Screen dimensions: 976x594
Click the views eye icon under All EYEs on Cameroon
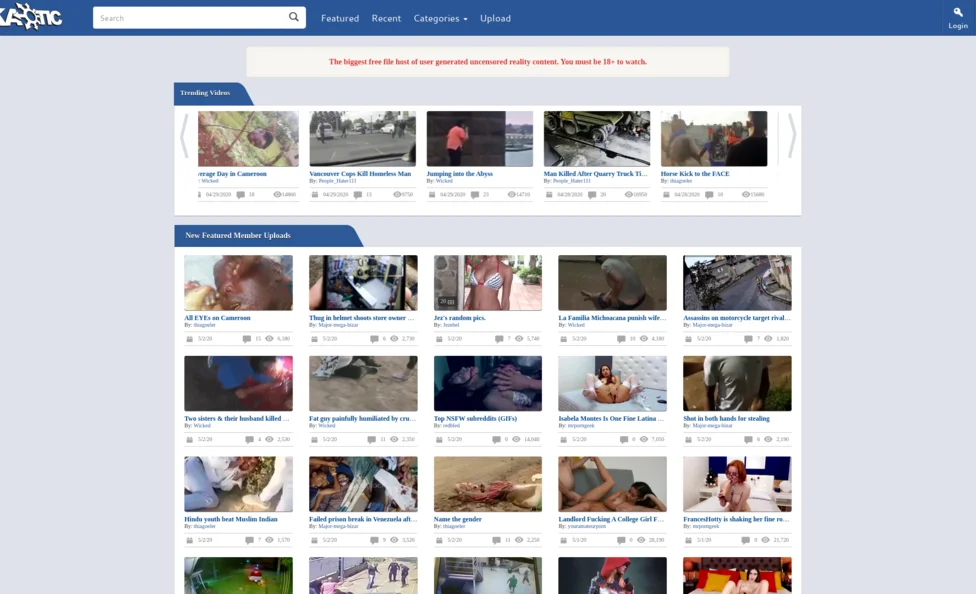pos(270,339)
